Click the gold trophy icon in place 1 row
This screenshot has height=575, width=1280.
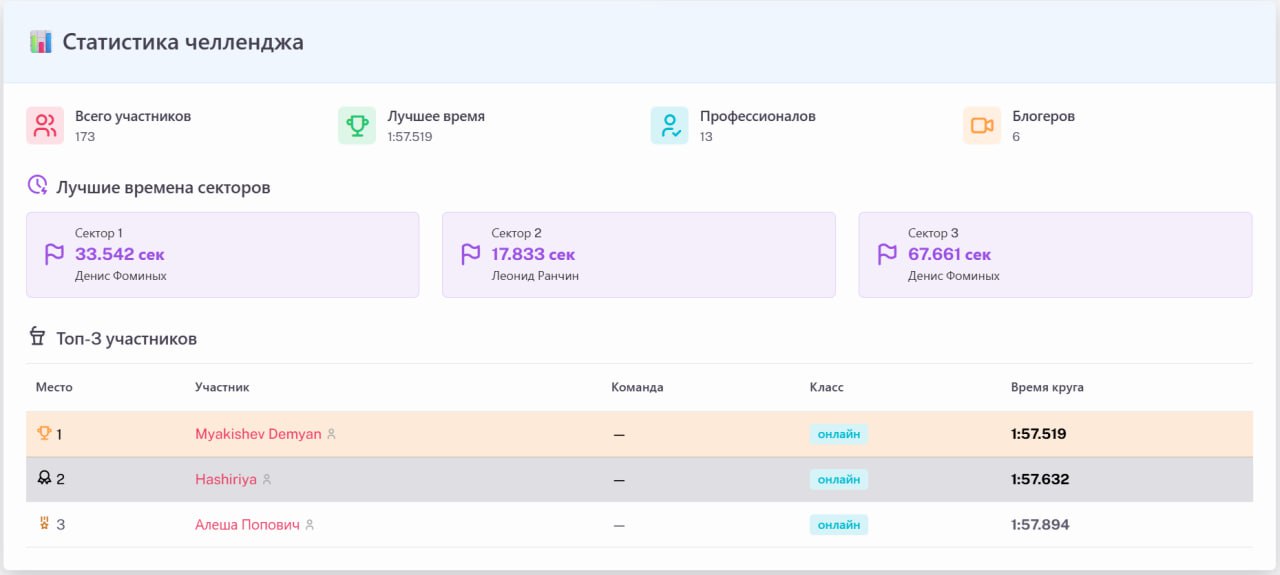[x=44, y=433]
